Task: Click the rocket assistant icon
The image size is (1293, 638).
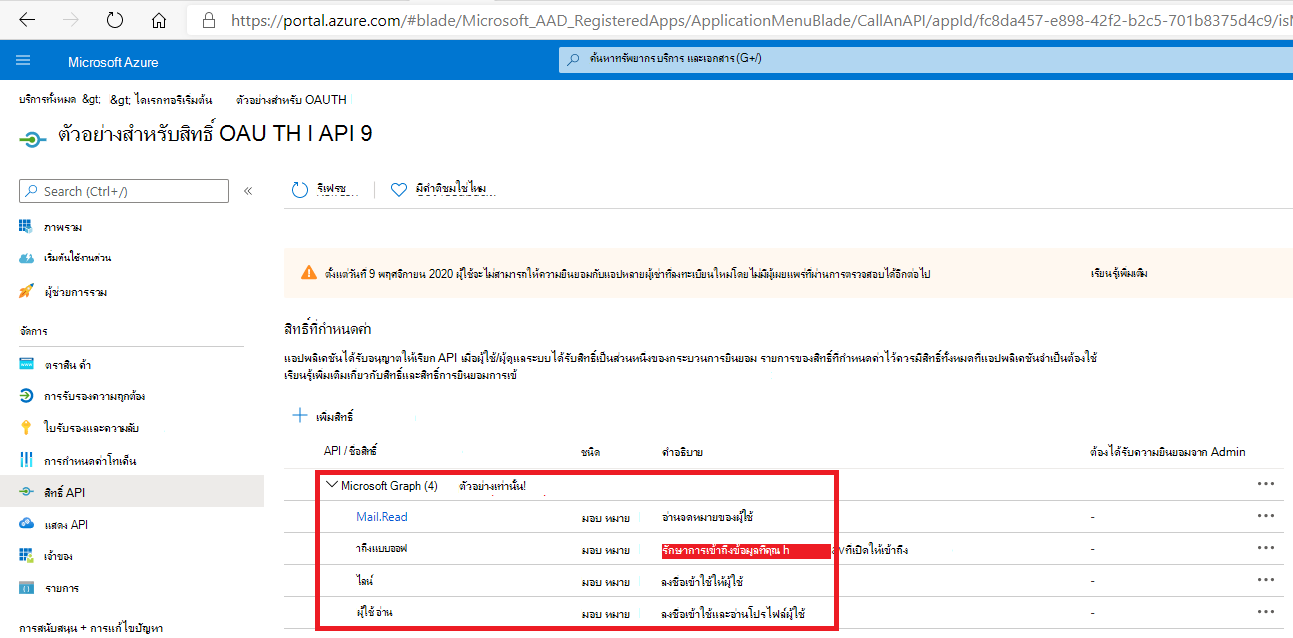Action: coord(26,291)
